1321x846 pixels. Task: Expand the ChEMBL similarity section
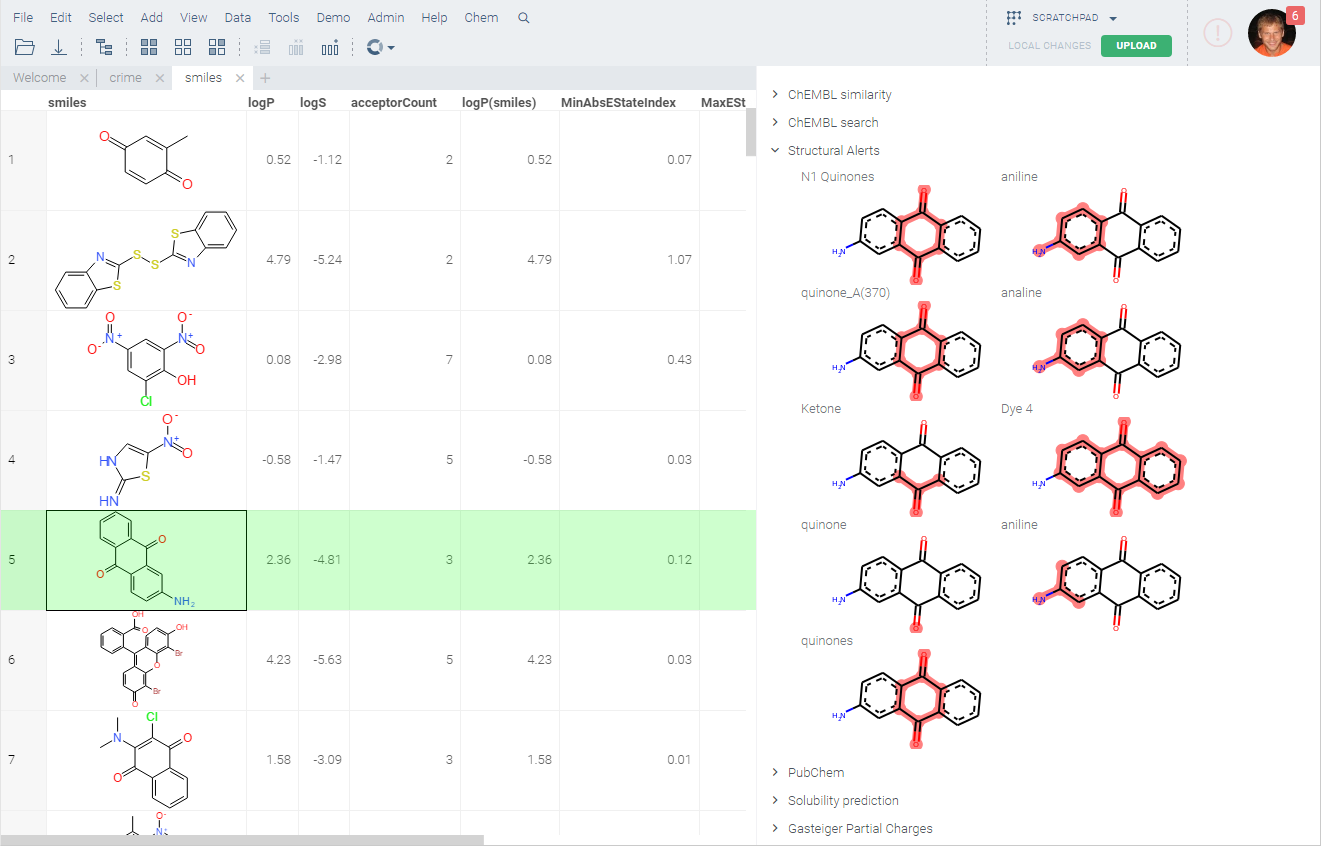click(x=775, y=95)
